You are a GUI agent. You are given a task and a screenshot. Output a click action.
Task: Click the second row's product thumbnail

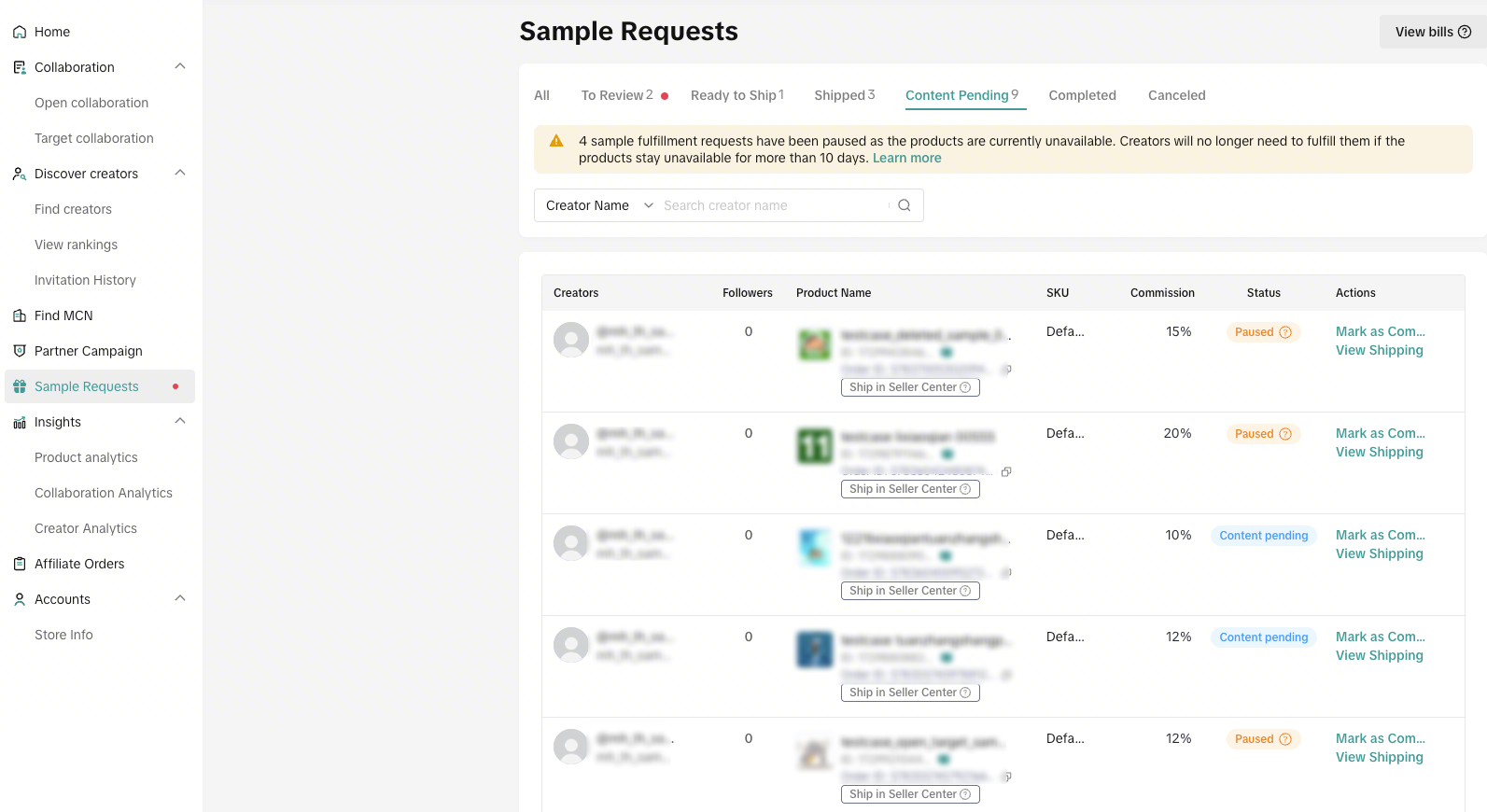coord(814,446)
